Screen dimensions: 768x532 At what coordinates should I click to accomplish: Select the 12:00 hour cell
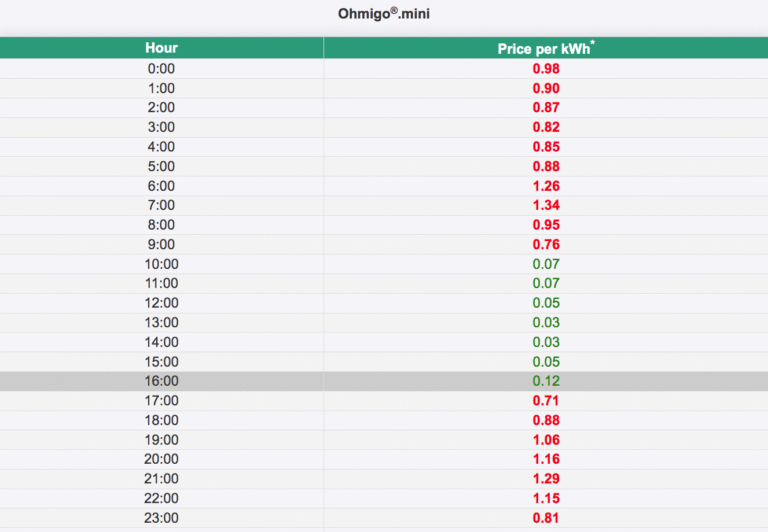pos(161,303)
